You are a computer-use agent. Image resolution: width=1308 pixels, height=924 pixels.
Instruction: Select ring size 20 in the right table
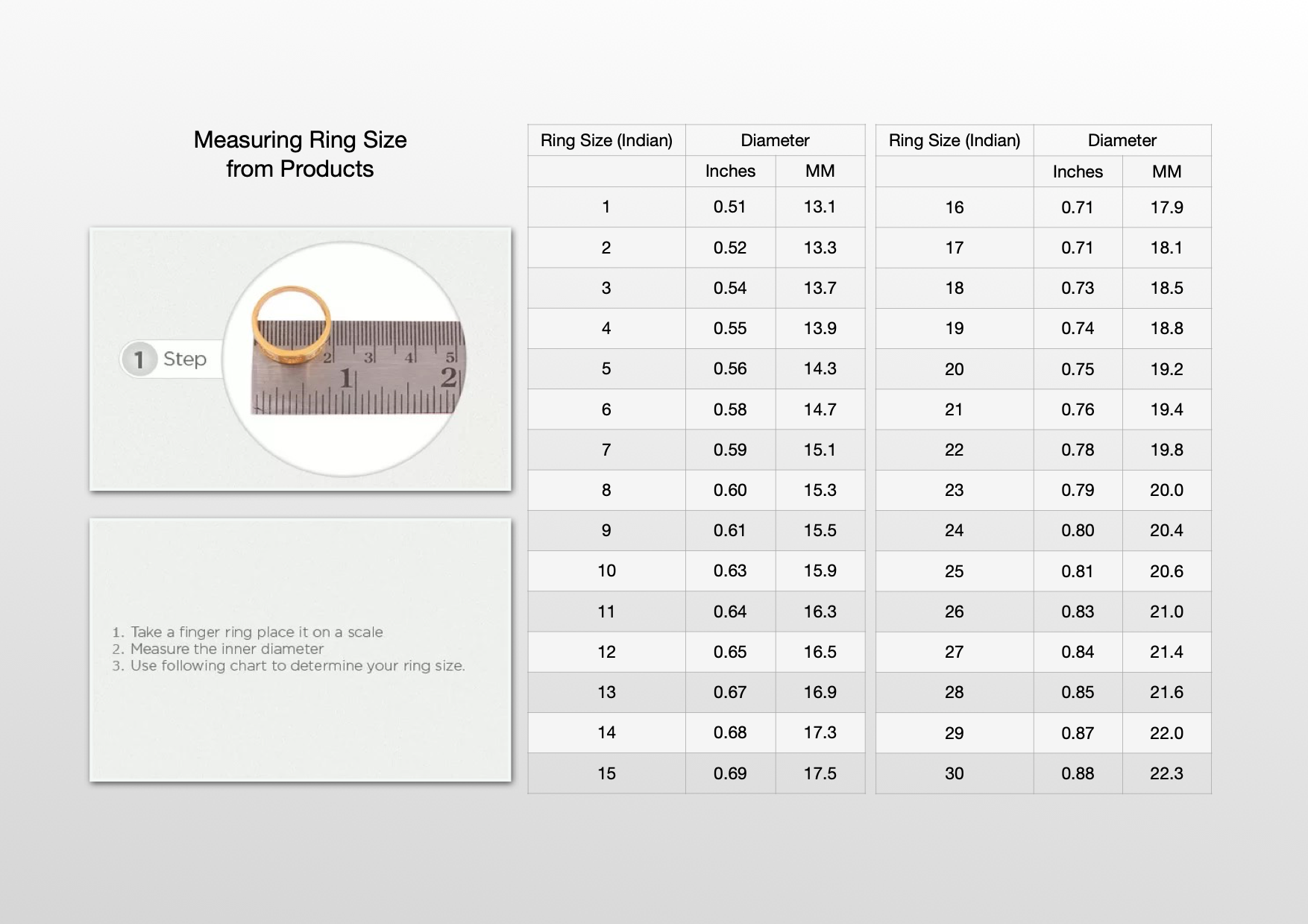(955, 369)
